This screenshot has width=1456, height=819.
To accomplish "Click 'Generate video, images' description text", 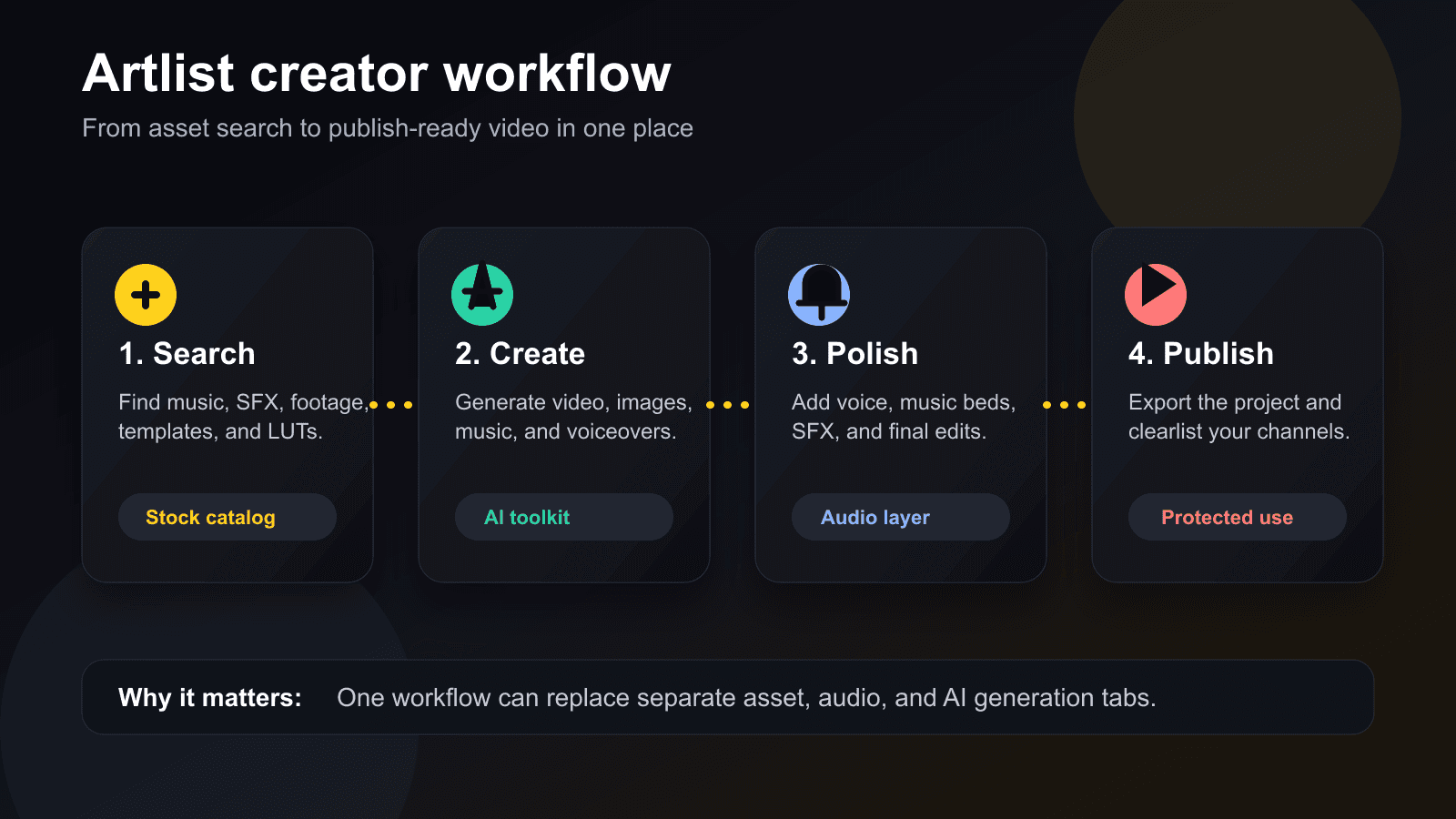I will [x=573, y=417].
